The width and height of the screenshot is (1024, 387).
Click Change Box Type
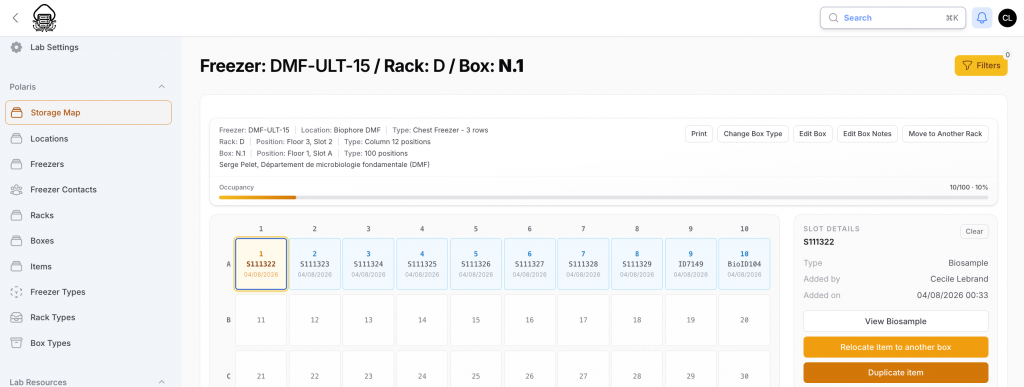coord(752,134)
